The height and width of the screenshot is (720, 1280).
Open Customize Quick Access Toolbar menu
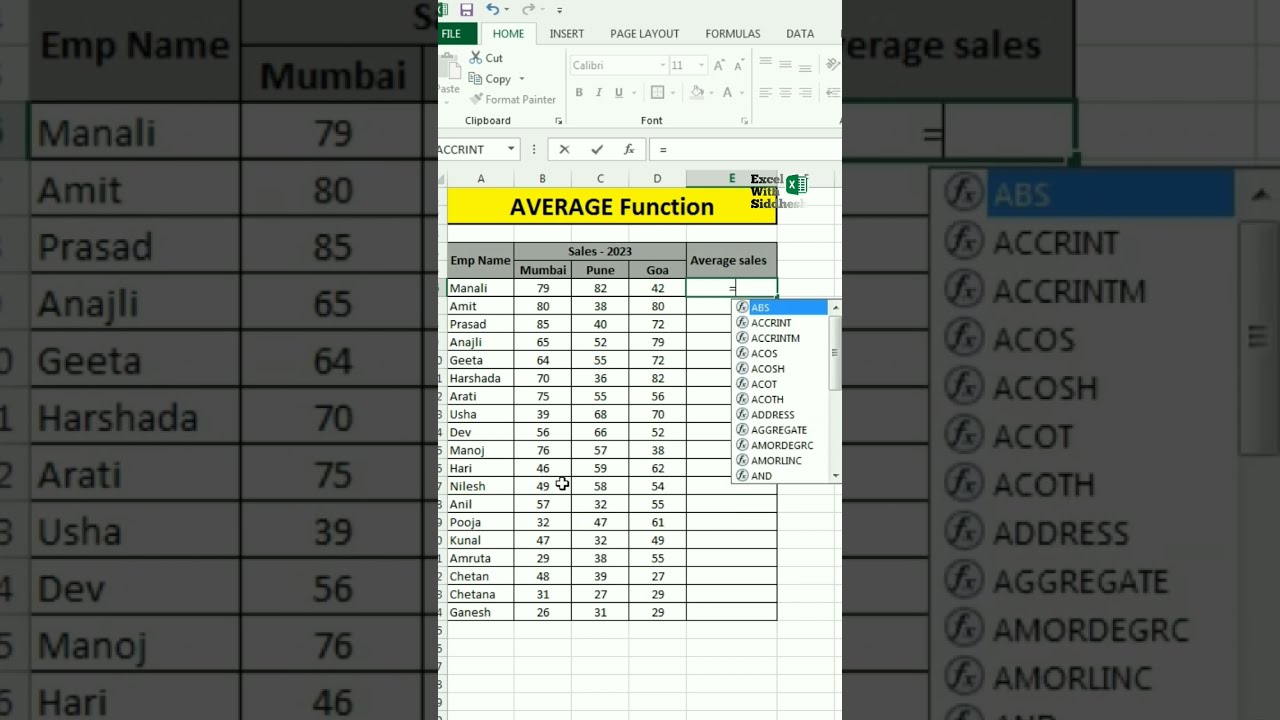point(560,11)
